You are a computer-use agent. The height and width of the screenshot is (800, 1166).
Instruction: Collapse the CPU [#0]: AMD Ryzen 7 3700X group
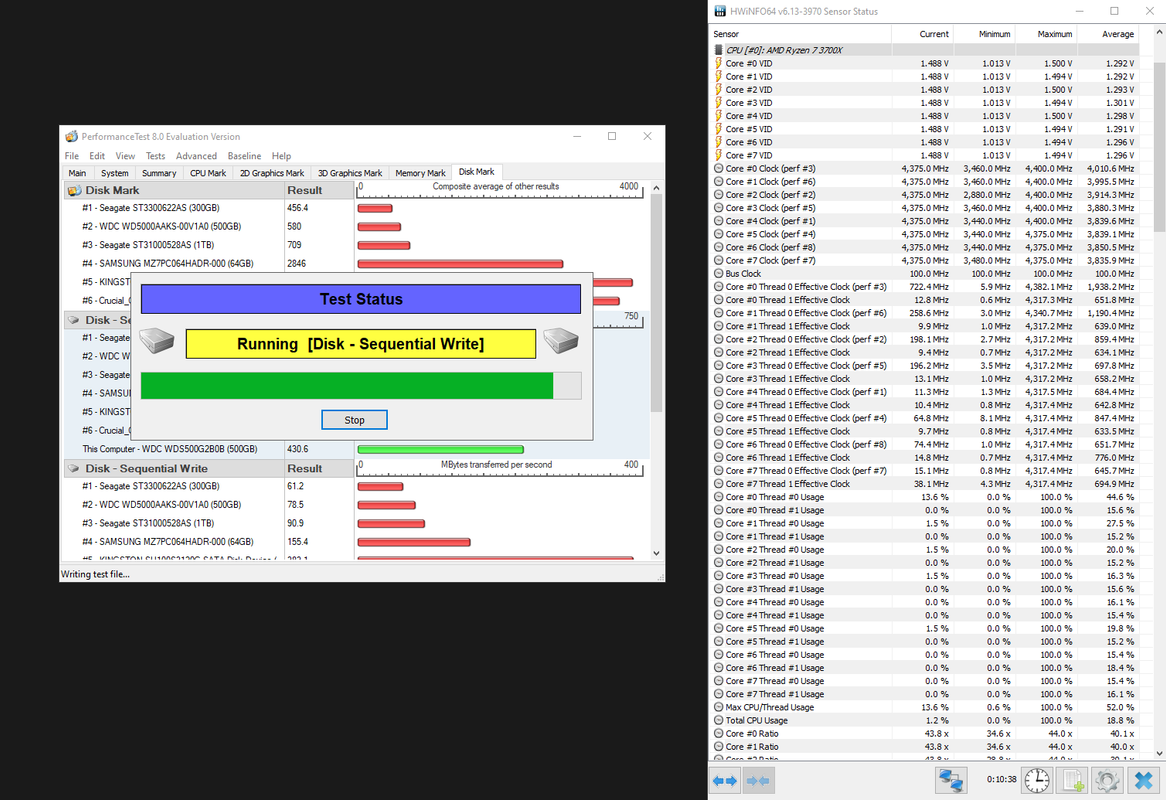coord(785,50)
